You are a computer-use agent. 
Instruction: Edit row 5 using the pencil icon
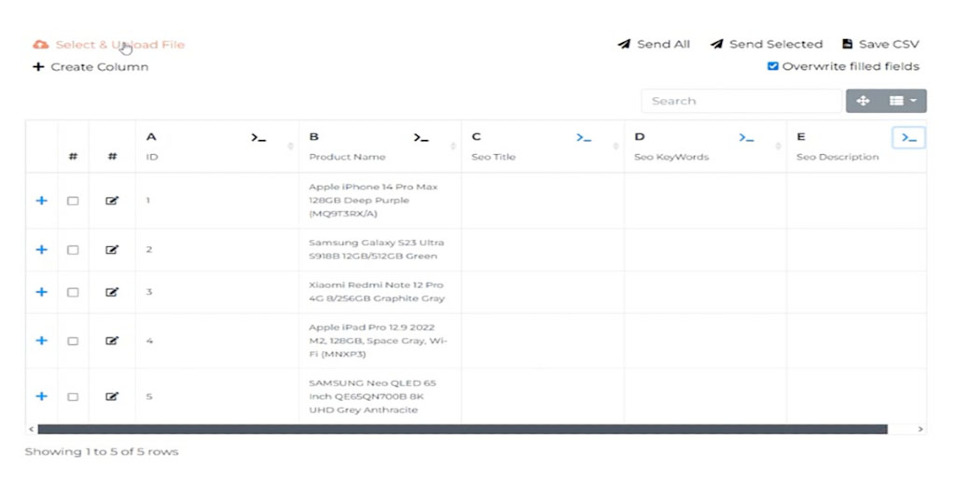[112, 396]
